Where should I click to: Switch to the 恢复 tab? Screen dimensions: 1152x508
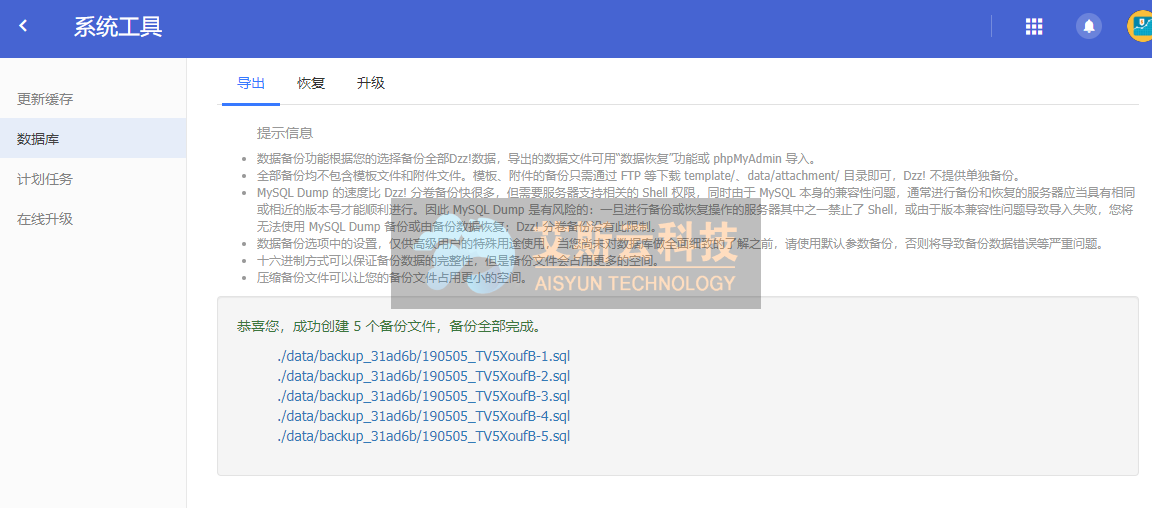pos(311,83)
